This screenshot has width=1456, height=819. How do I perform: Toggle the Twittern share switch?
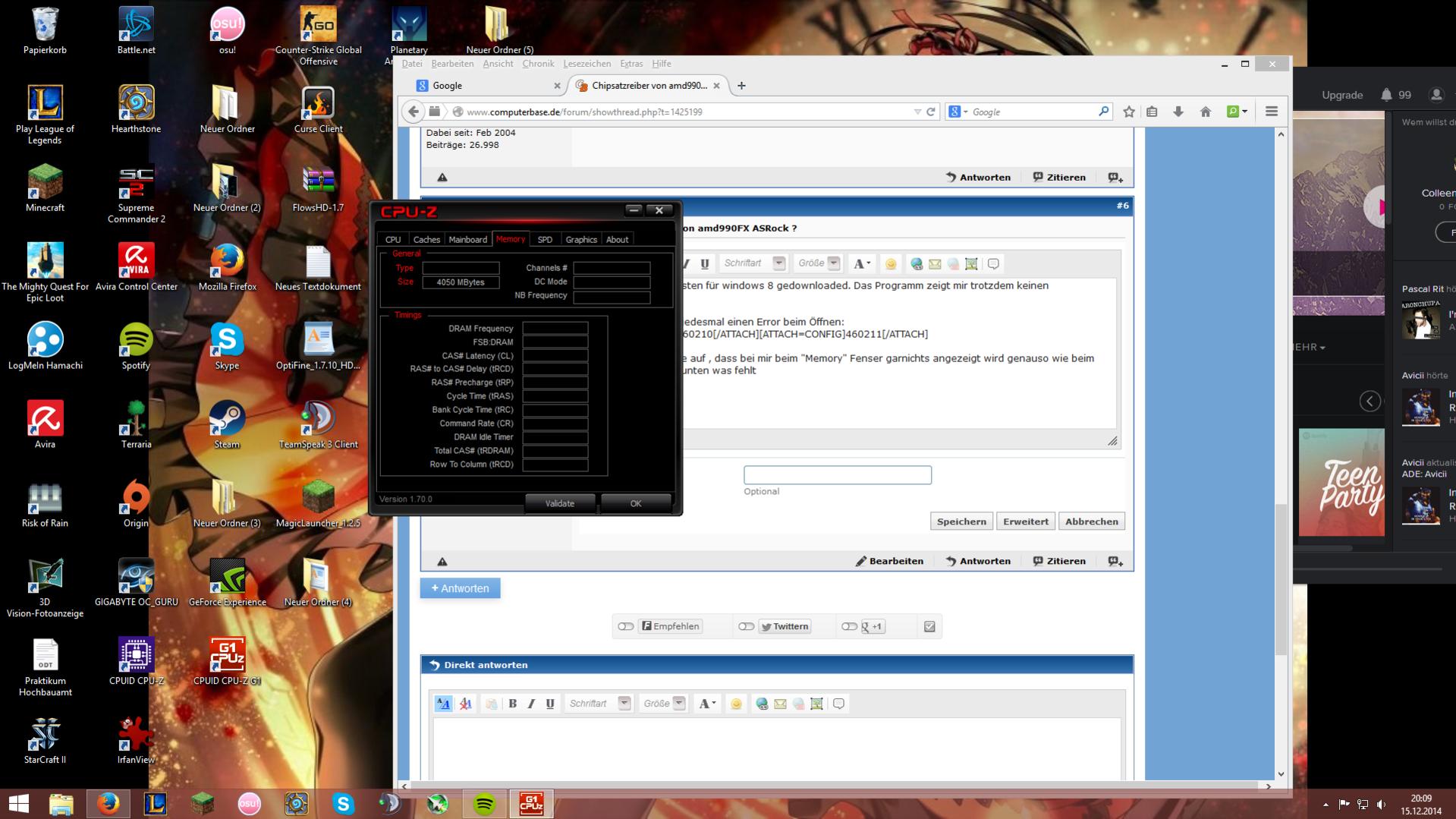pos(746,626)
